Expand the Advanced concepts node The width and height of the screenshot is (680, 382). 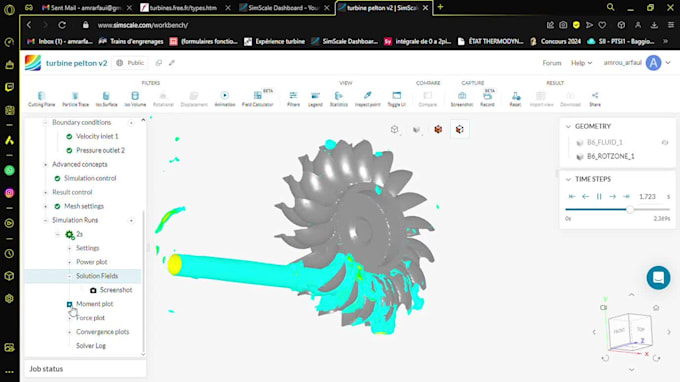tap(45, 165)
